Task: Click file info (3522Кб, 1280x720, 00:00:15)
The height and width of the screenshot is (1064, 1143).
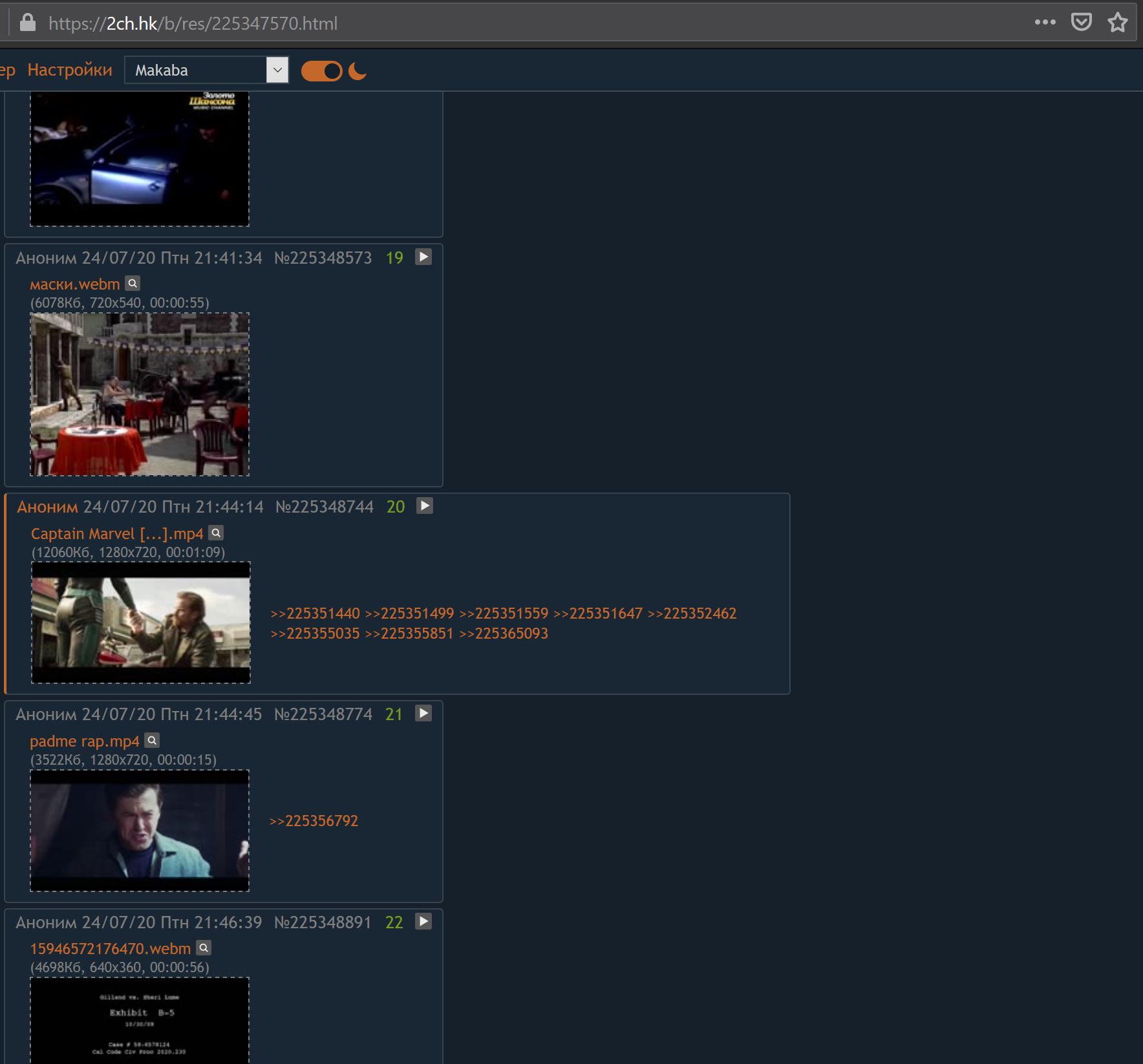Action: [123, 760]
